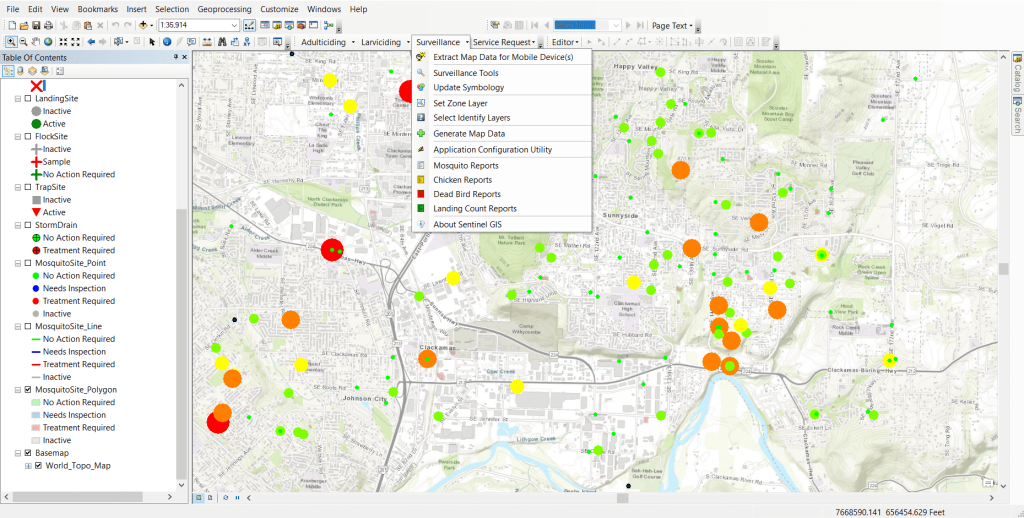Click the Needs Inspection polygon swatch
The width and height of the screenshot is (1024, 518).
click(x=37, y=415)
